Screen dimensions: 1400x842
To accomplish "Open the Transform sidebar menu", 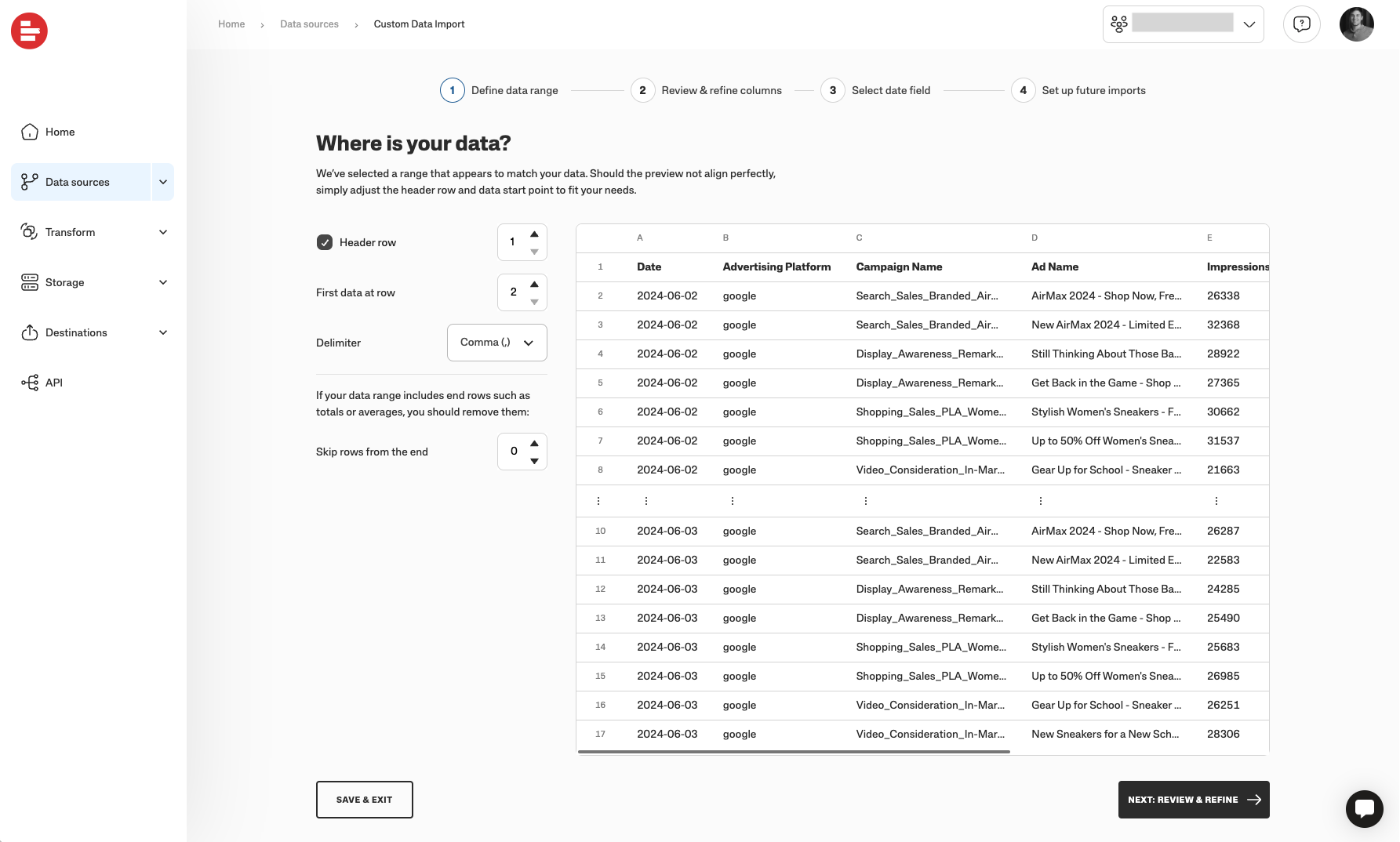I will click(70, 232).
